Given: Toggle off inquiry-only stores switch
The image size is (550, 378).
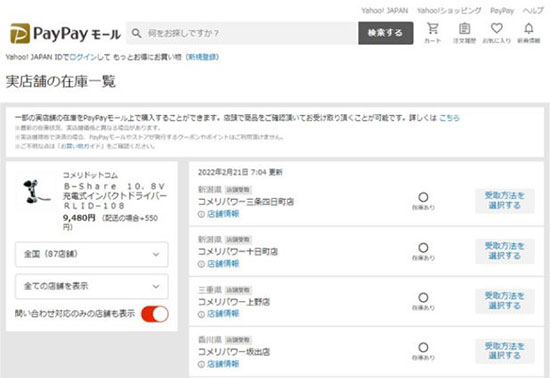Looking at the screenshot, I should [x=155, y=314].
